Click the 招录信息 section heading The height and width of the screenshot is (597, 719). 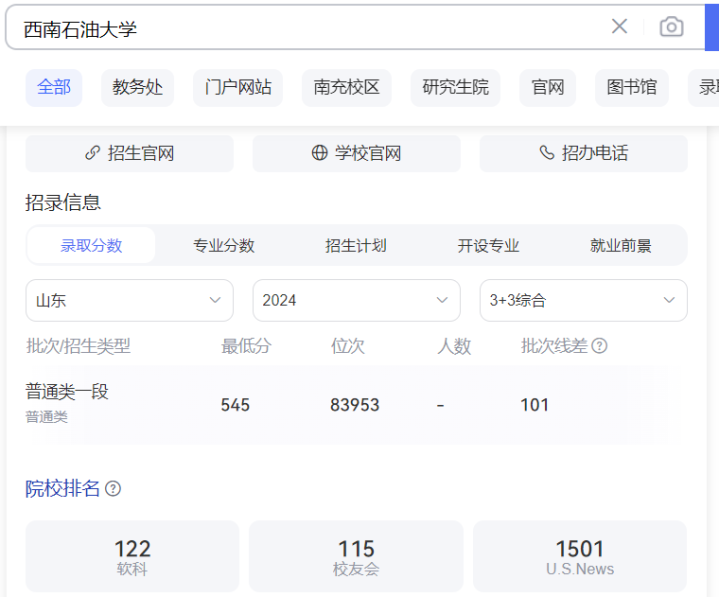pyautogui.click(x=63, y=202)
